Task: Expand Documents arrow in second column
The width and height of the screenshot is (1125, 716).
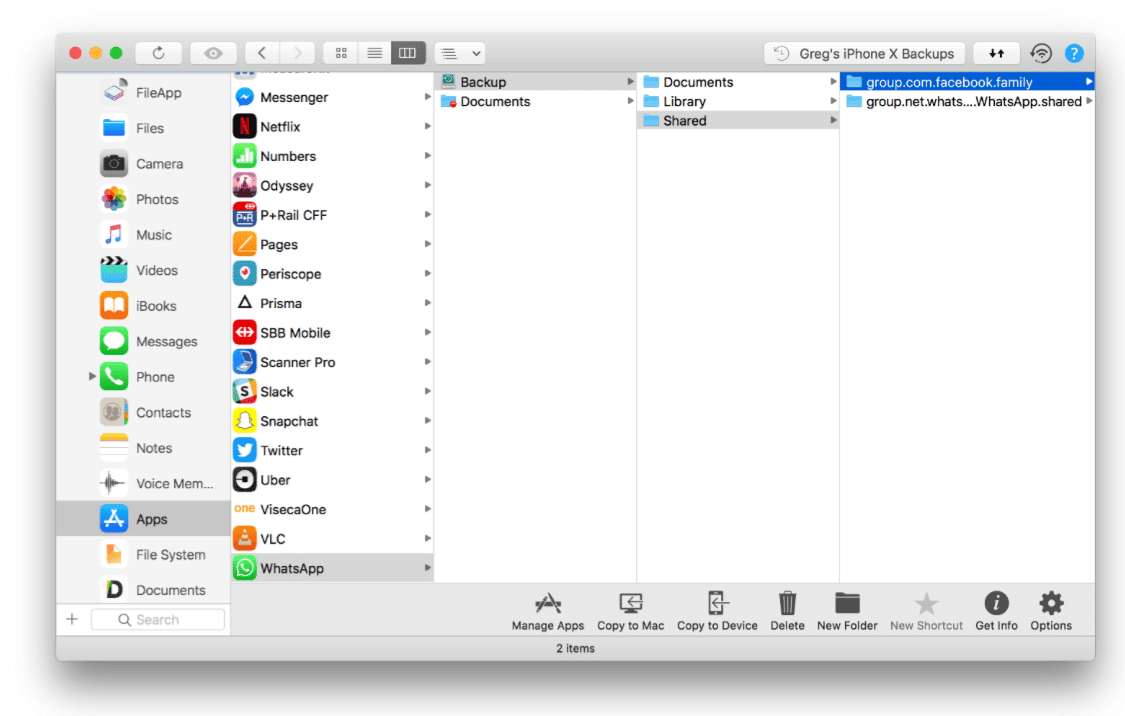Action: click(x=631, y=101)
